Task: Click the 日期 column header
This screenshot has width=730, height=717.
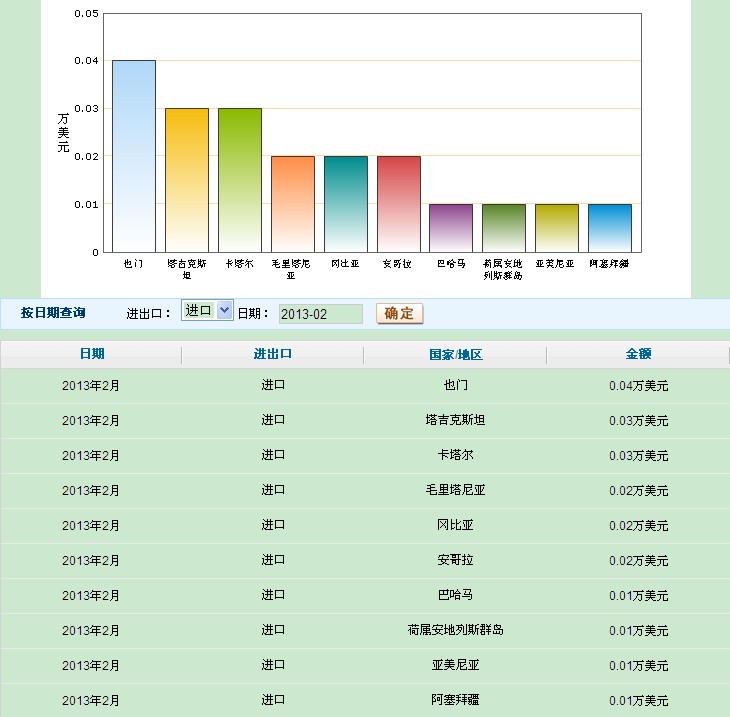Action: click(92, 354)
